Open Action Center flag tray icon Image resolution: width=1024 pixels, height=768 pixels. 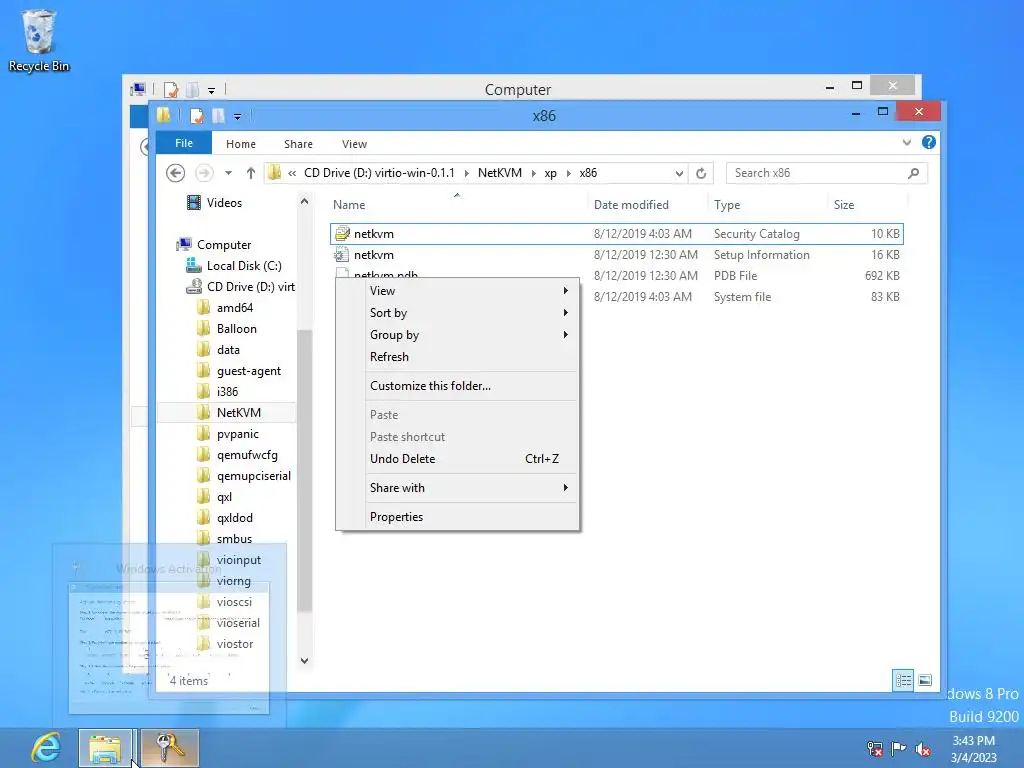tap(899, 748)
